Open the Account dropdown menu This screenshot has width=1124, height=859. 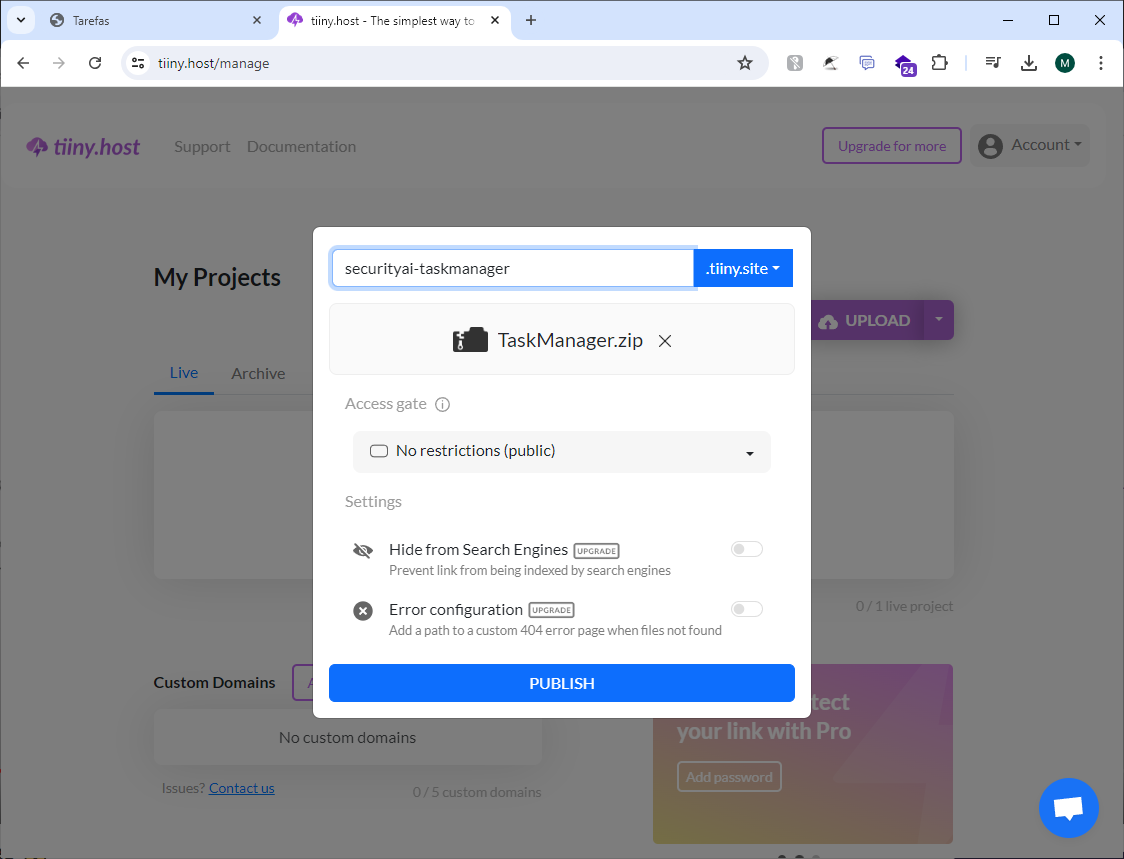point(1030,146)
